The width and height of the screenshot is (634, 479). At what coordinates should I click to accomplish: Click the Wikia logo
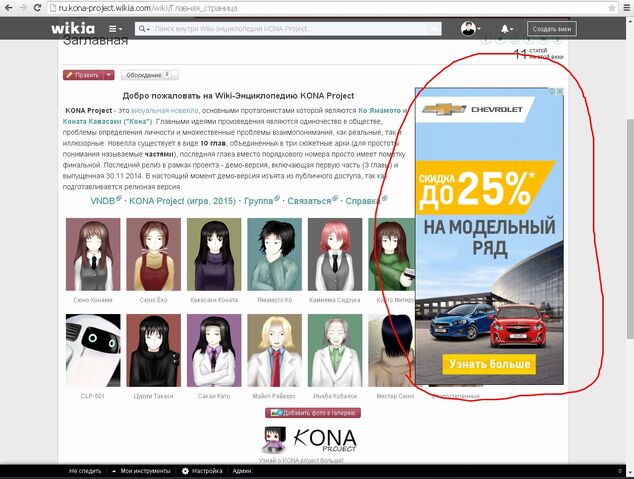tap(73, 29)
